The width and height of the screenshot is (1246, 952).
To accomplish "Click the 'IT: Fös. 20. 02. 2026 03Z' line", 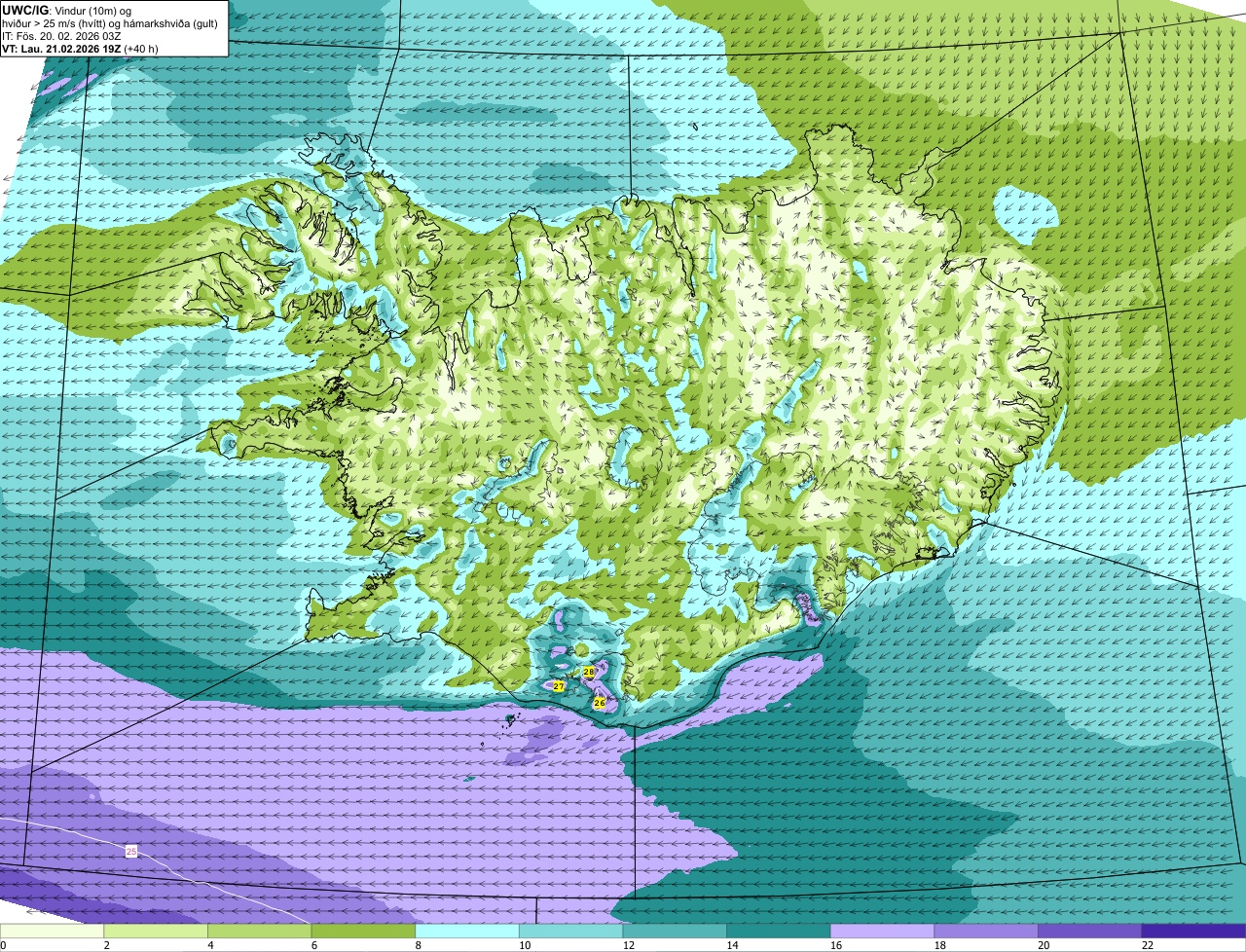I will coord(62,35).
